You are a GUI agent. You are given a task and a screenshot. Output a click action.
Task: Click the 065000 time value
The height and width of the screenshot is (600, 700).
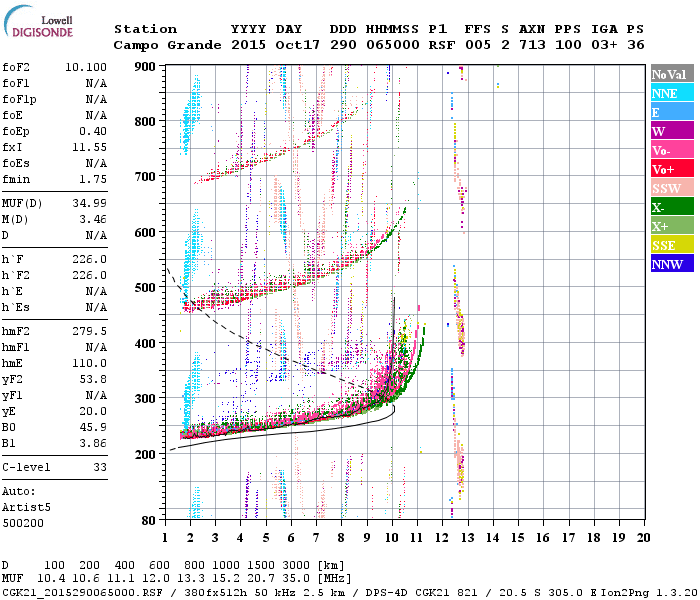click(393, 45)
